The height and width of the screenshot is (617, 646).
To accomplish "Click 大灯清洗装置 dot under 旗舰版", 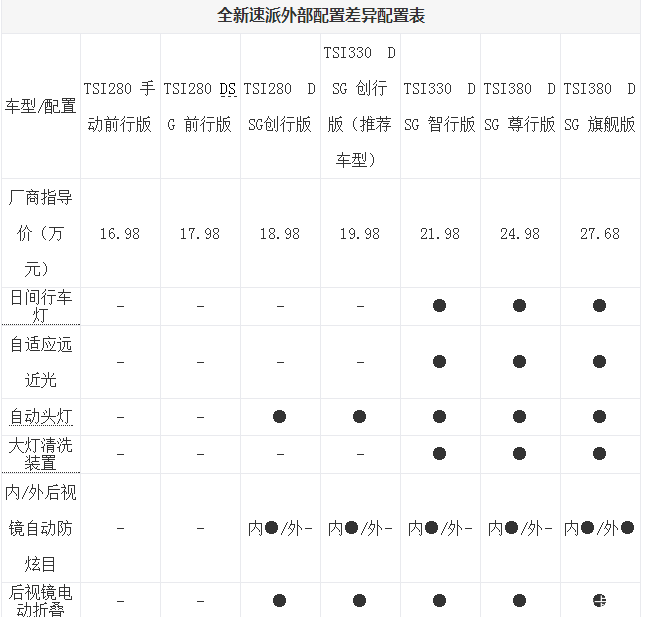I will click(x=599, y=453).
